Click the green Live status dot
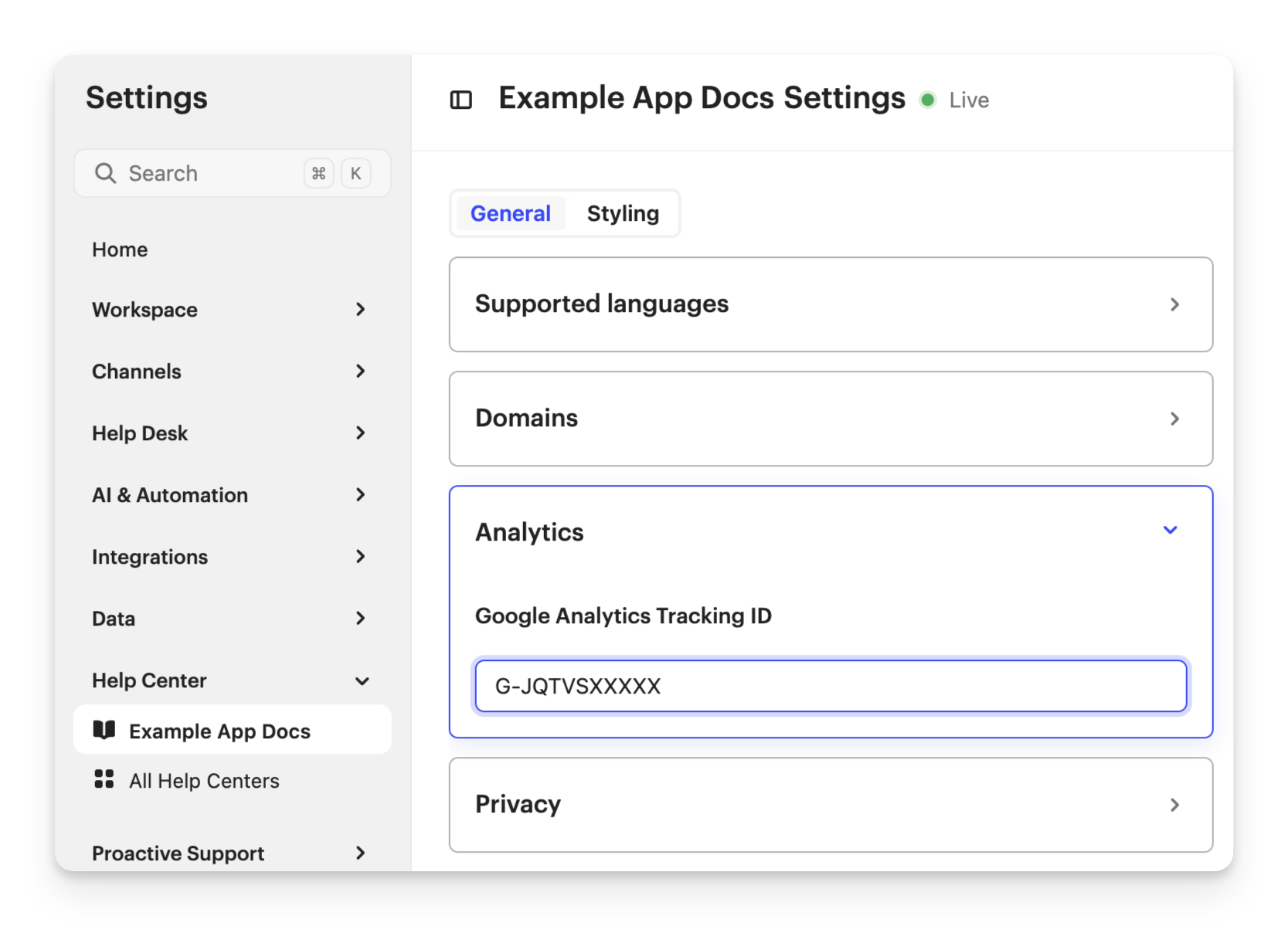Screen dimensions: 1288x926 click(x=928, y=100)
